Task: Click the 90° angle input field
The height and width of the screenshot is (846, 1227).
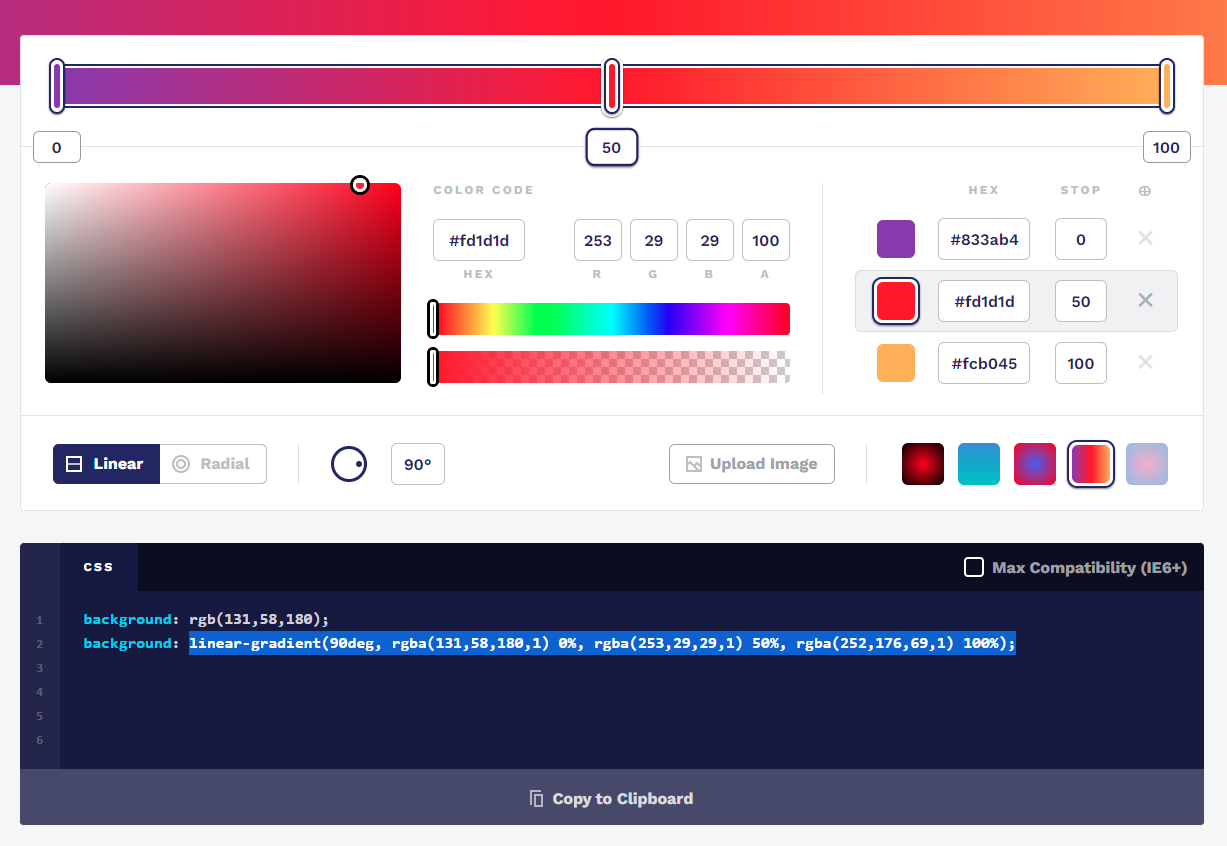Action: pos(417,464)
